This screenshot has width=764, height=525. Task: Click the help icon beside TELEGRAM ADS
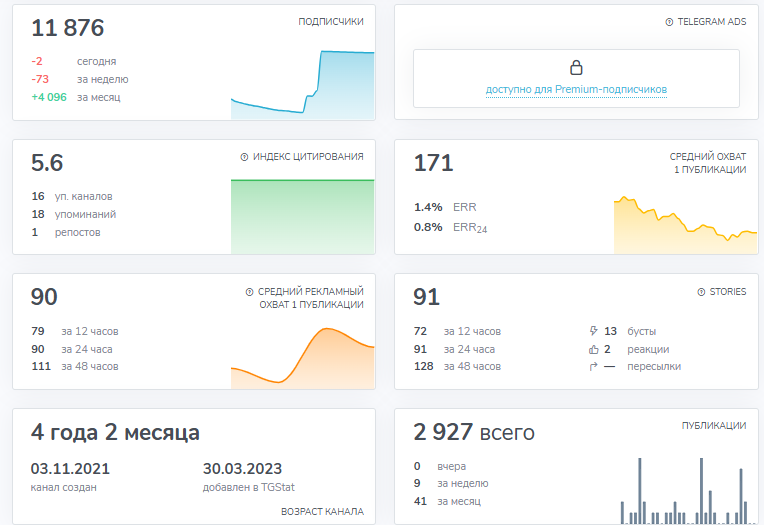pos(669,22)
